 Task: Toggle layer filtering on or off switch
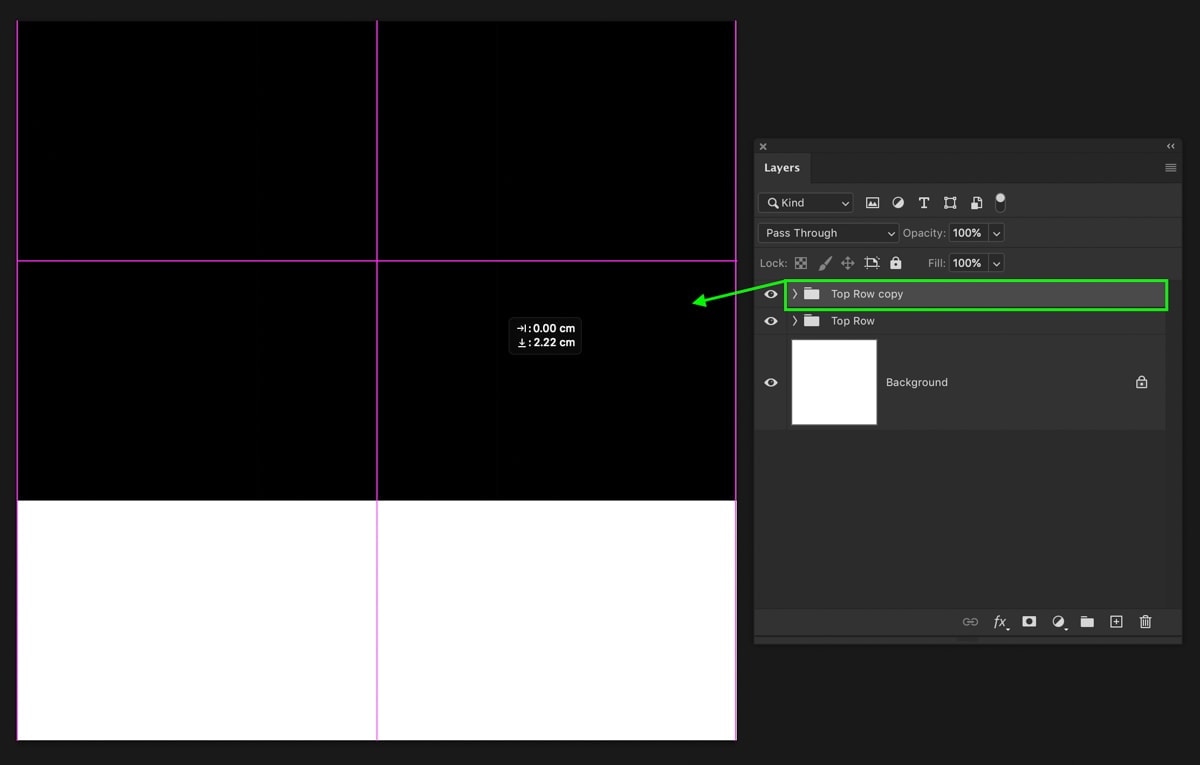1000,202
